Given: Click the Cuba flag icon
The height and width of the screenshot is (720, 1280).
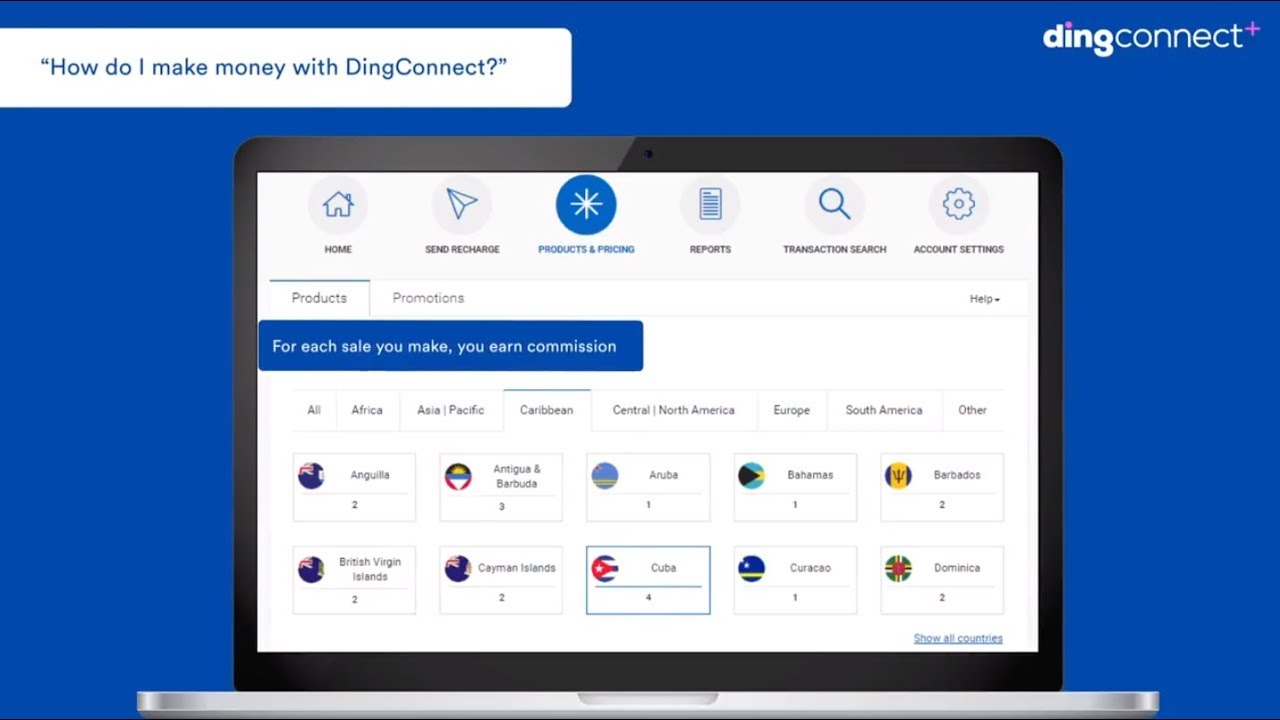Looking at the screenshot, I should pyautogui.click(x=605, y=568).
